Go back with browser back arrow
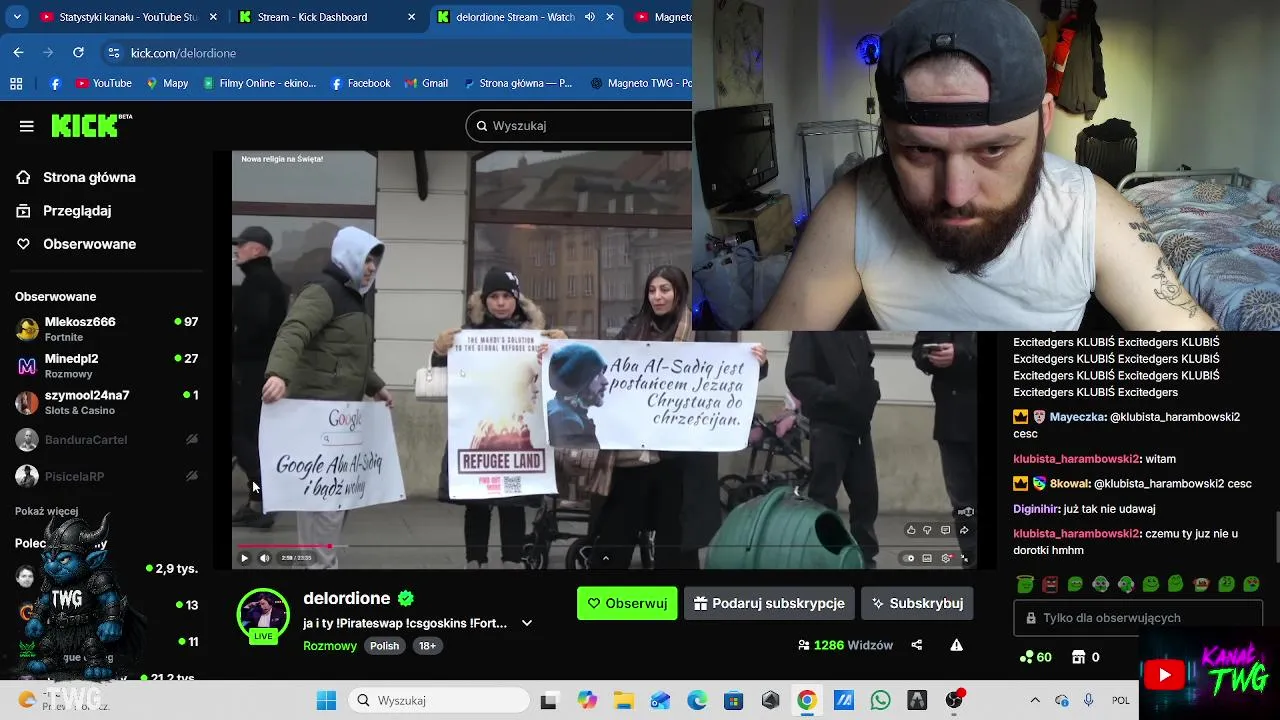This screenshot has width=1280, height=720. (x=19, y=53)
